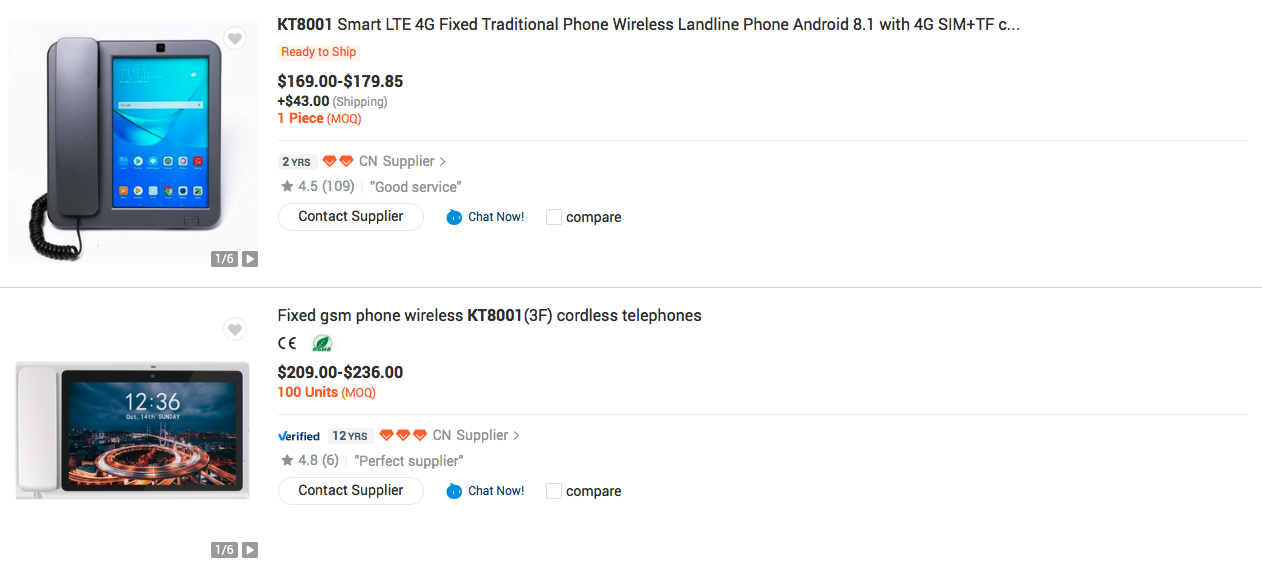The width and height of the screenshot is (1262, 571).
Task: Click the Verified supplier badge
Action: tap(298, 436)
